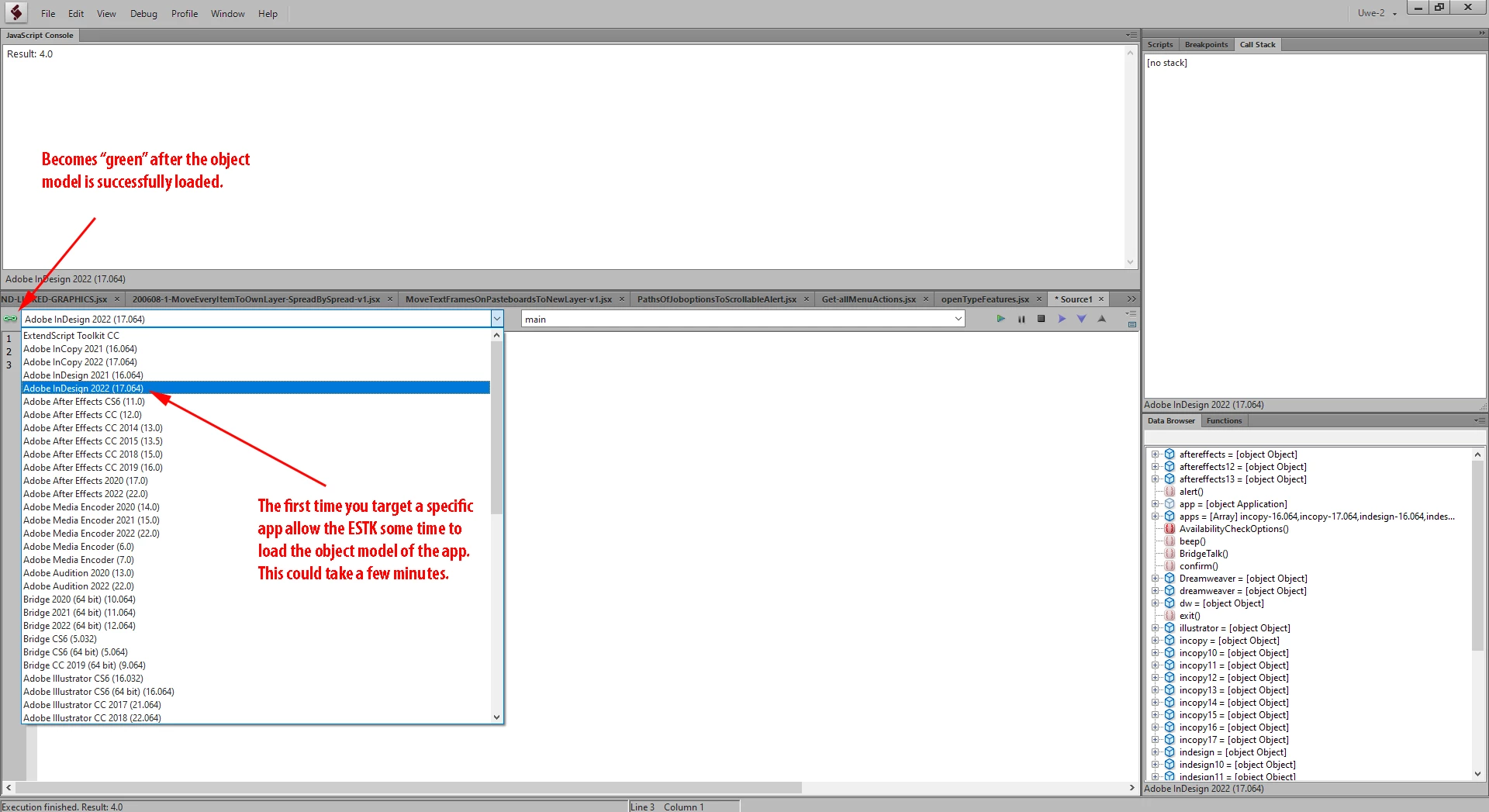
Task: Click the beep() function braces icon
Action: 1169,541
